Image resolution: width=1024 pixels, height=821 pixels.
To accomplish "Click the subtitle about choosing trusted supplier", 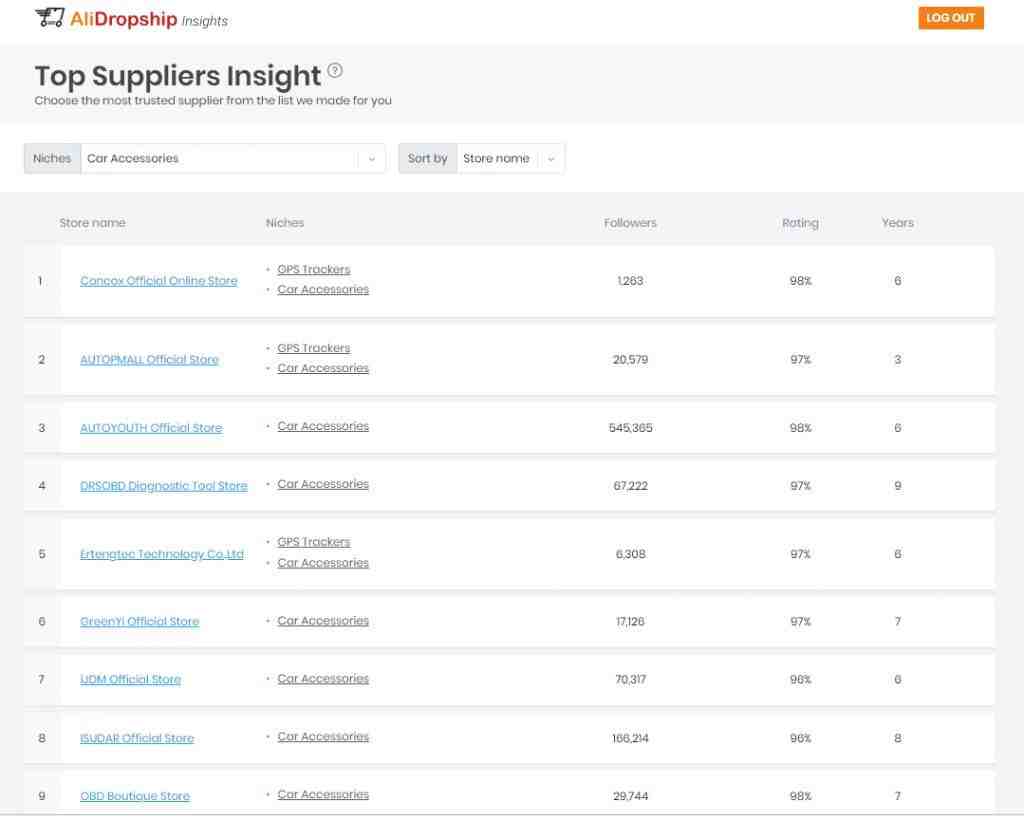I will [x=213, y=101].
